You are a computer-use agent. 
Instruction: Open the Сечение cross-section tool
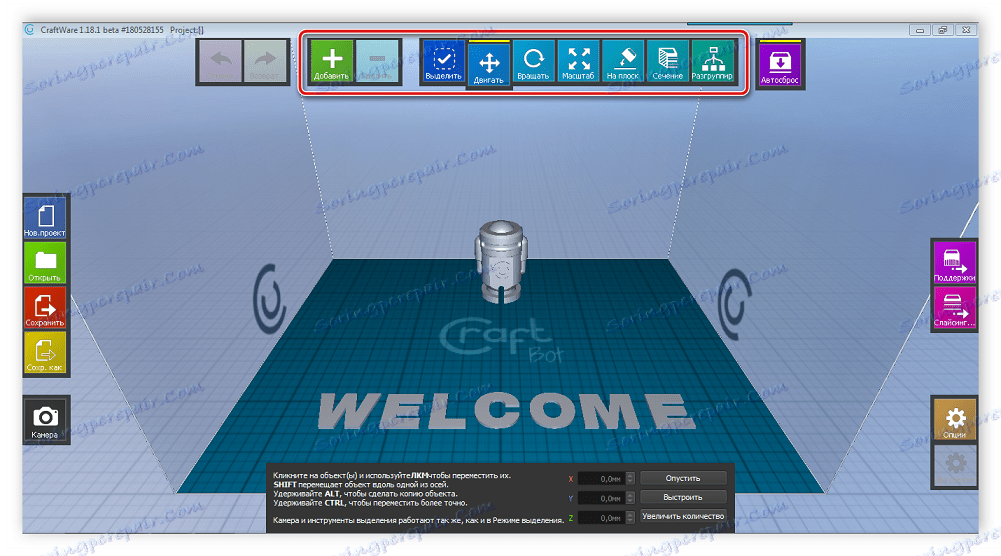[x=667, y=61]
